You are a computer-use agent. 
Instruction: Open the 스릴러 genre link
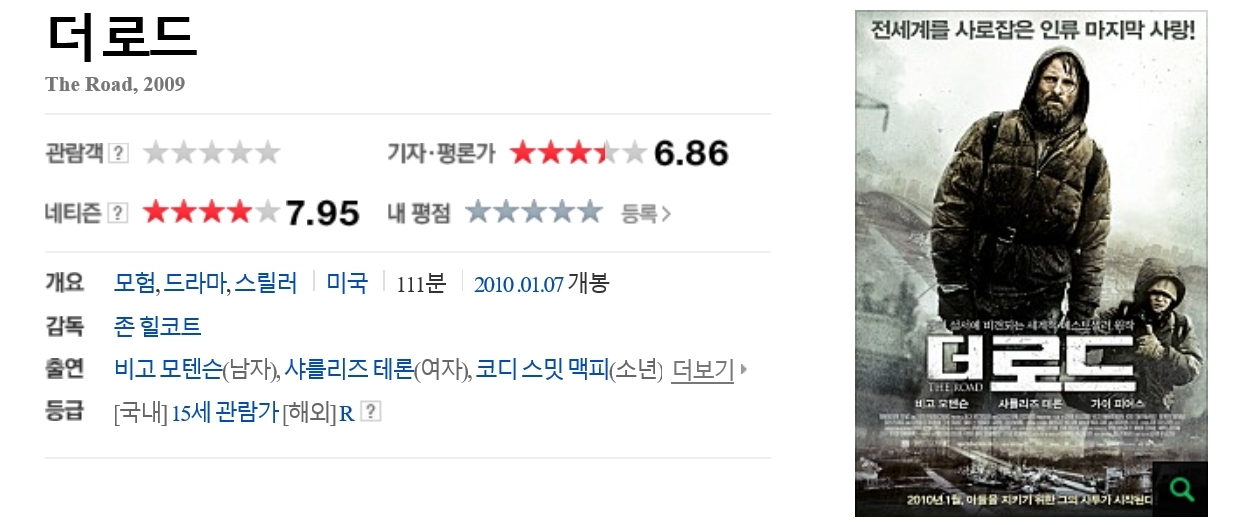pyautogui.click(x=265, y=283)
